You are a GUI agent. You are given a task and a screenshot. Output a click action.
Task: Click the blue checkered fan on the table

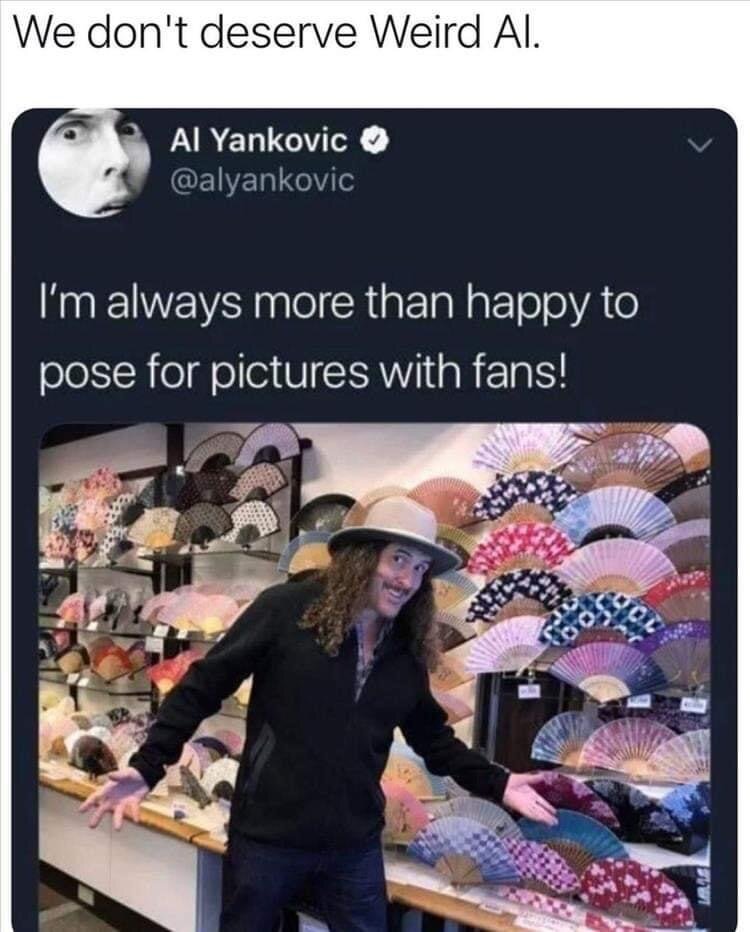[x=467, y=850]
